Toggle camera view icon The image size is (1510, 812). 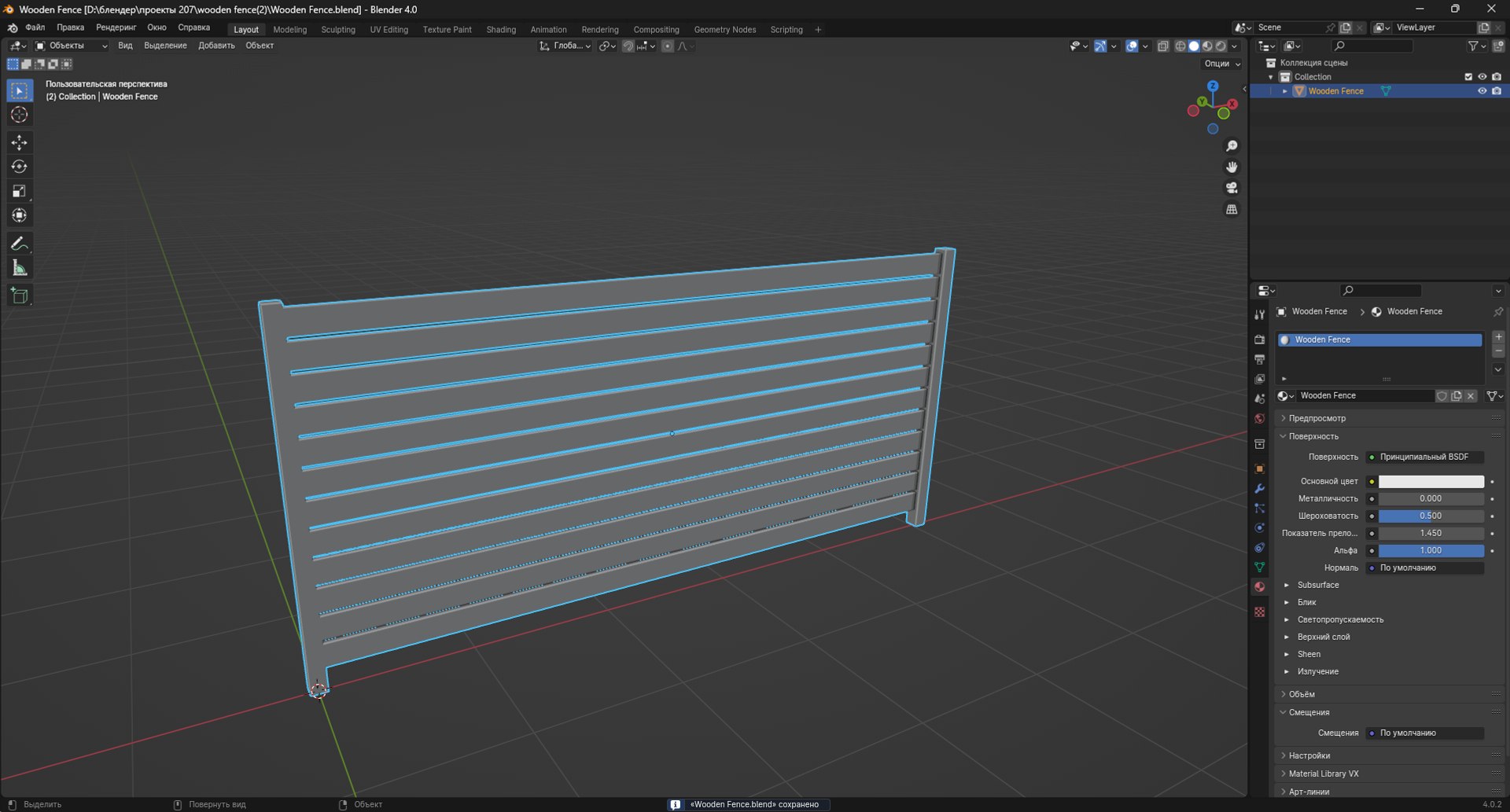(x=1232, y=188)
